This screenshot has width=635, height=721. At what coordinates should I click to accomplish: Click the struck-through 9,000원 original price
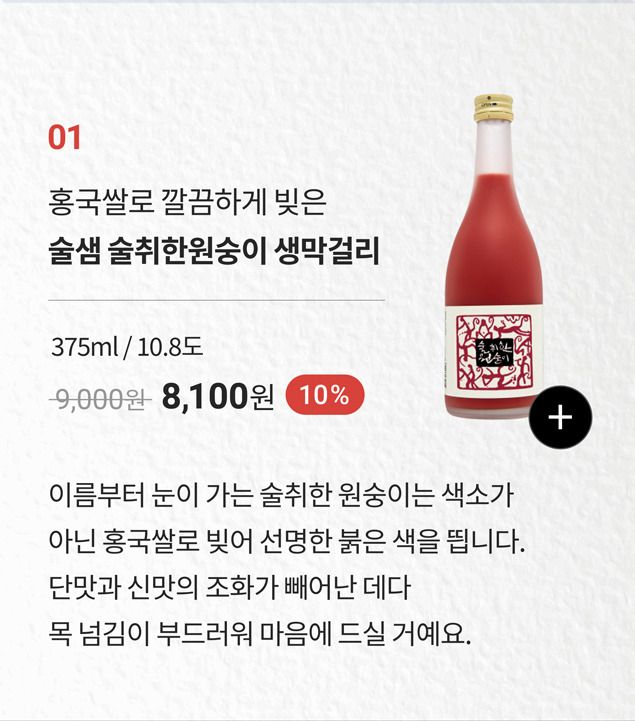coord(100,398)
